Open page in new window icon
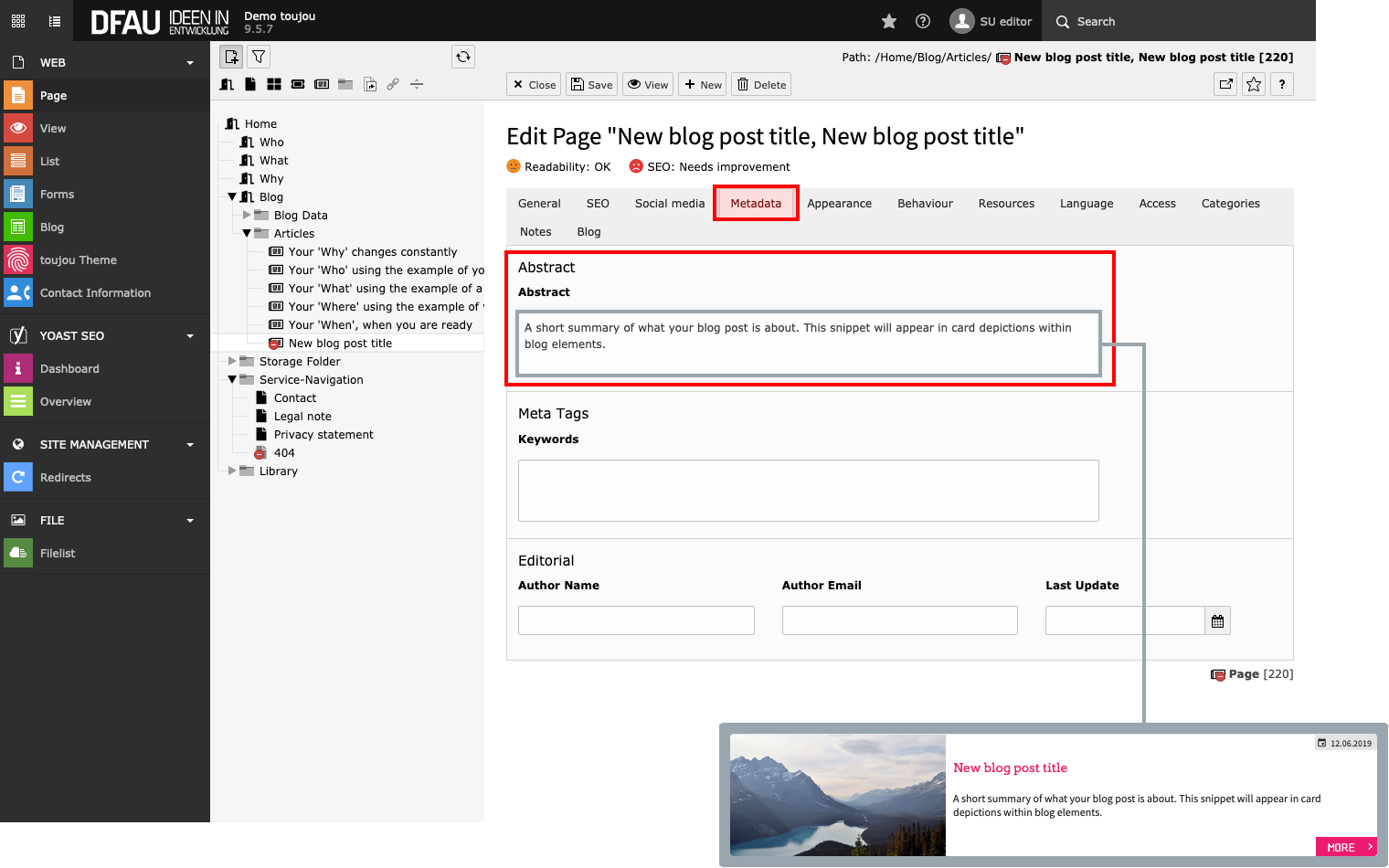This screenshot has height=868, width=1389. 1225,85
